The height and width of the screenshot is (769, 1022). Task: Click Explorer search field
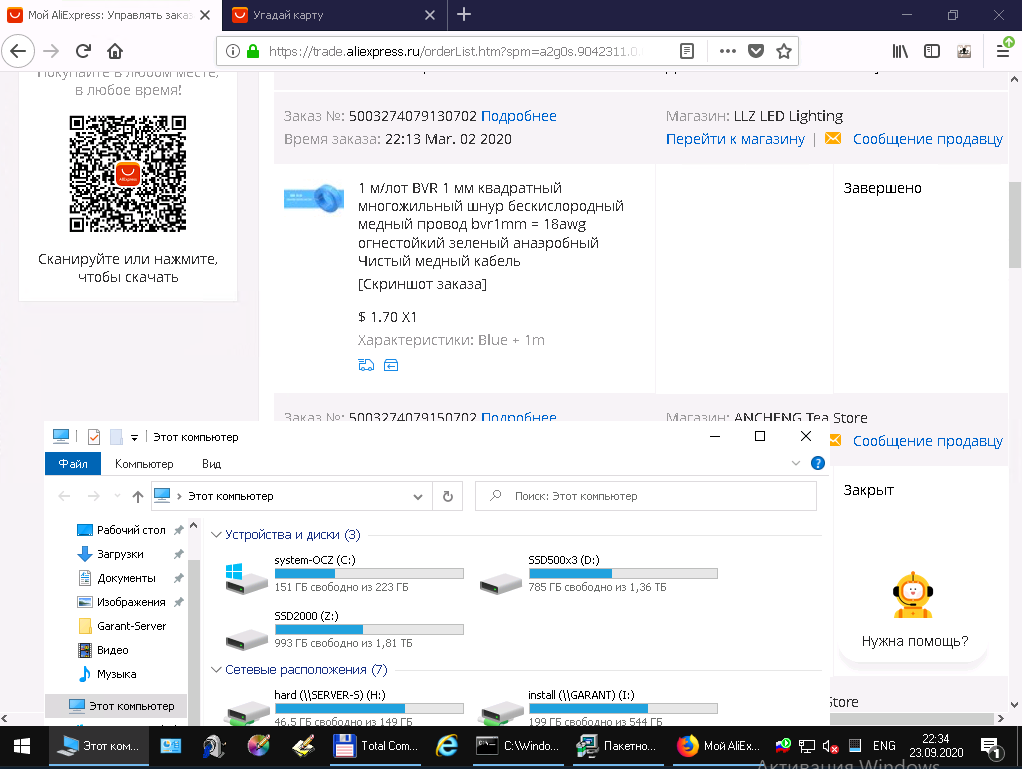point(646,496)
